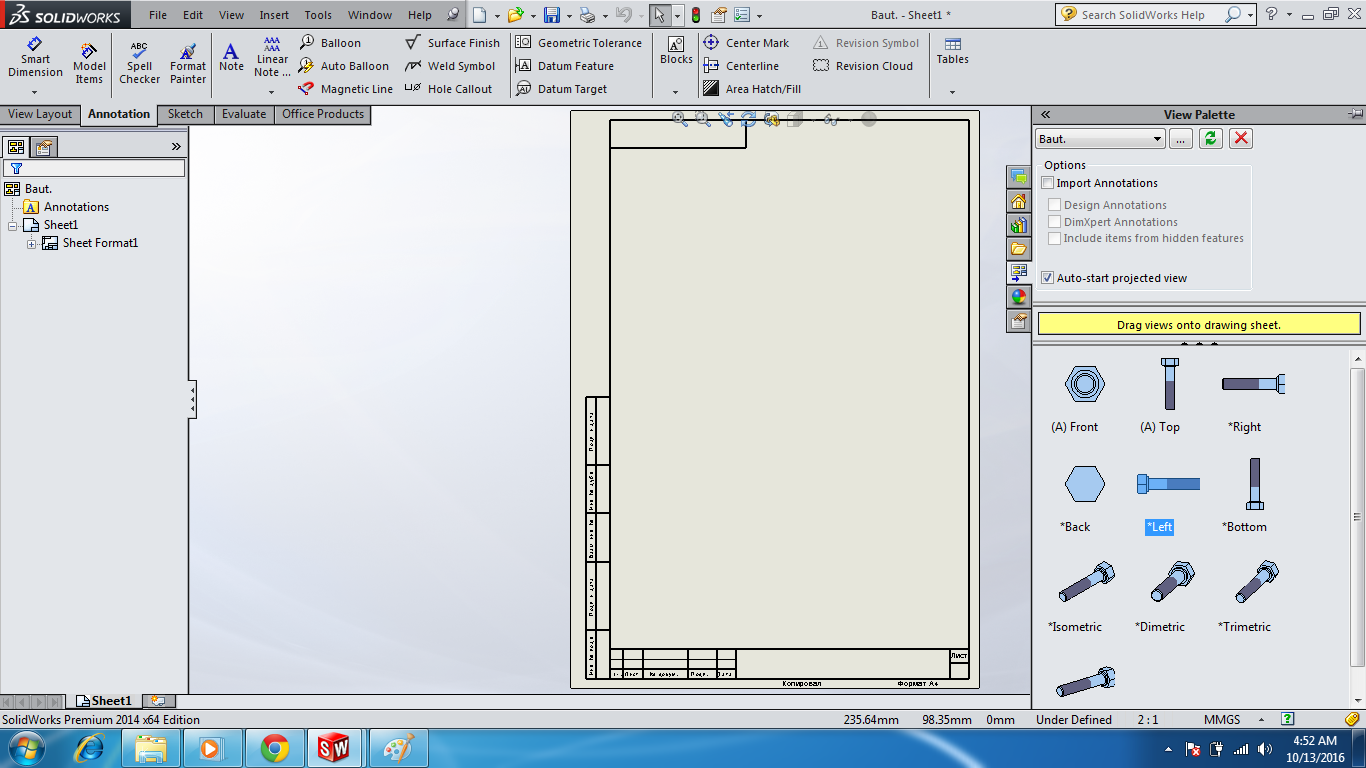
Task: Open Google Chrome from the taskbar
Action: [275, 748]
